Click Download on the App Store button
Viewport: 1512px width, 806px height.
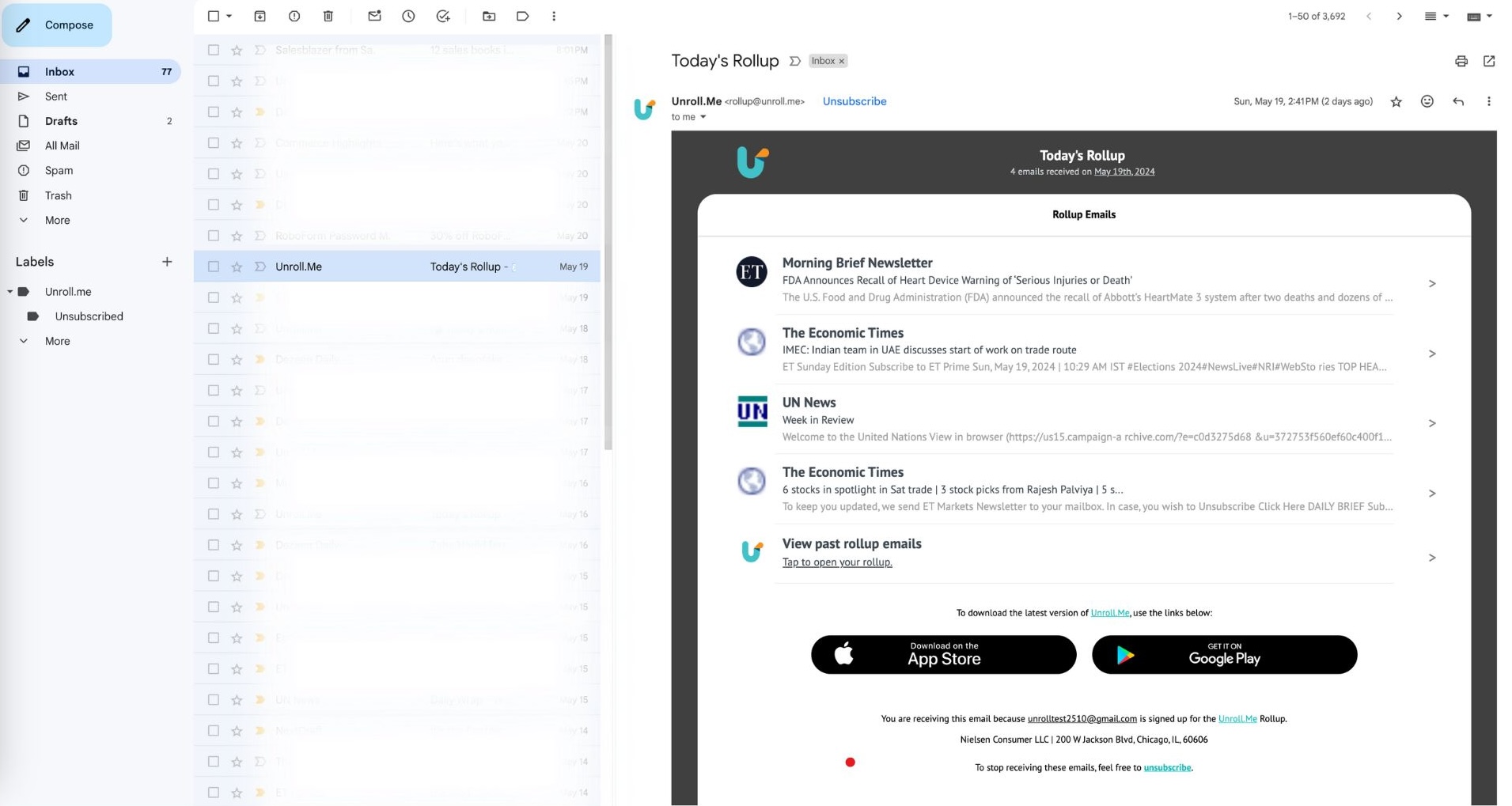click(943, 655)
